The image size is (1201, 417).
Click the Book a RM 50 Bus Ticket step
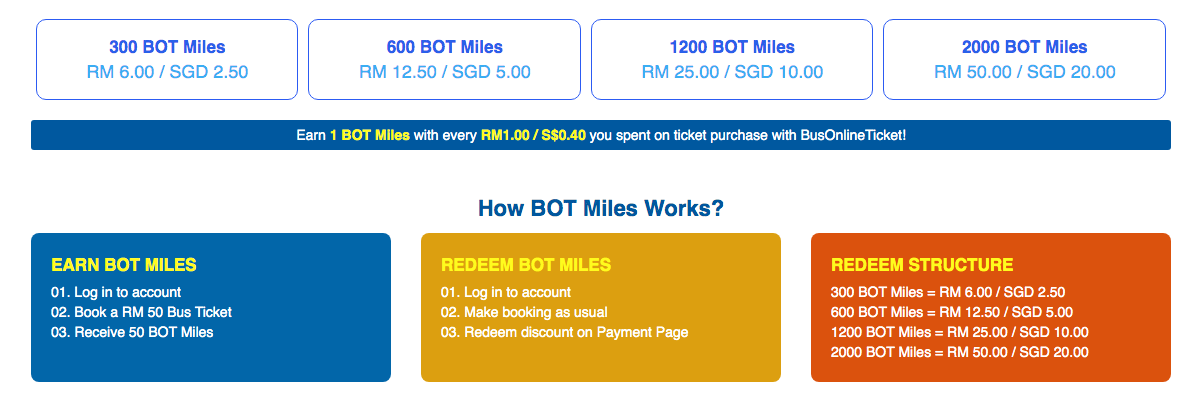[141, 312]
